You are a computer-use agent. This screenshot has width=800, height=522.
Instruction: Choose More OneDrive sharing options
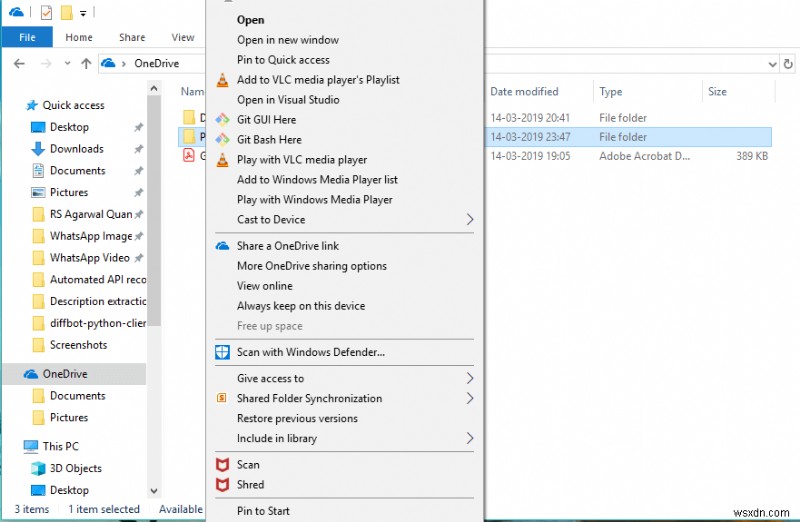(x=345, y=266)
